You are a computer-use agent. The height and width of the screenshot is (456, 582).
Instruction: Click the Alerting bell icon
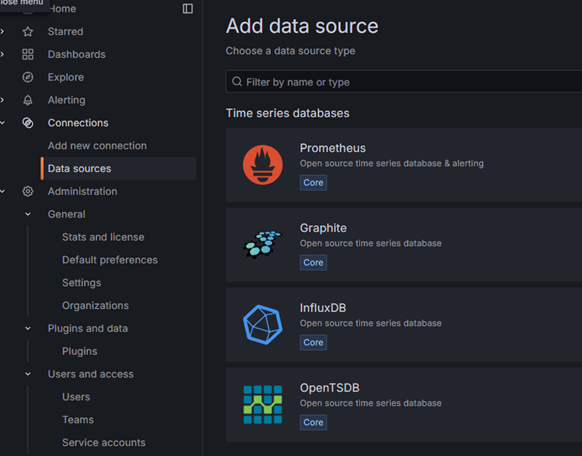coord(28,100)
